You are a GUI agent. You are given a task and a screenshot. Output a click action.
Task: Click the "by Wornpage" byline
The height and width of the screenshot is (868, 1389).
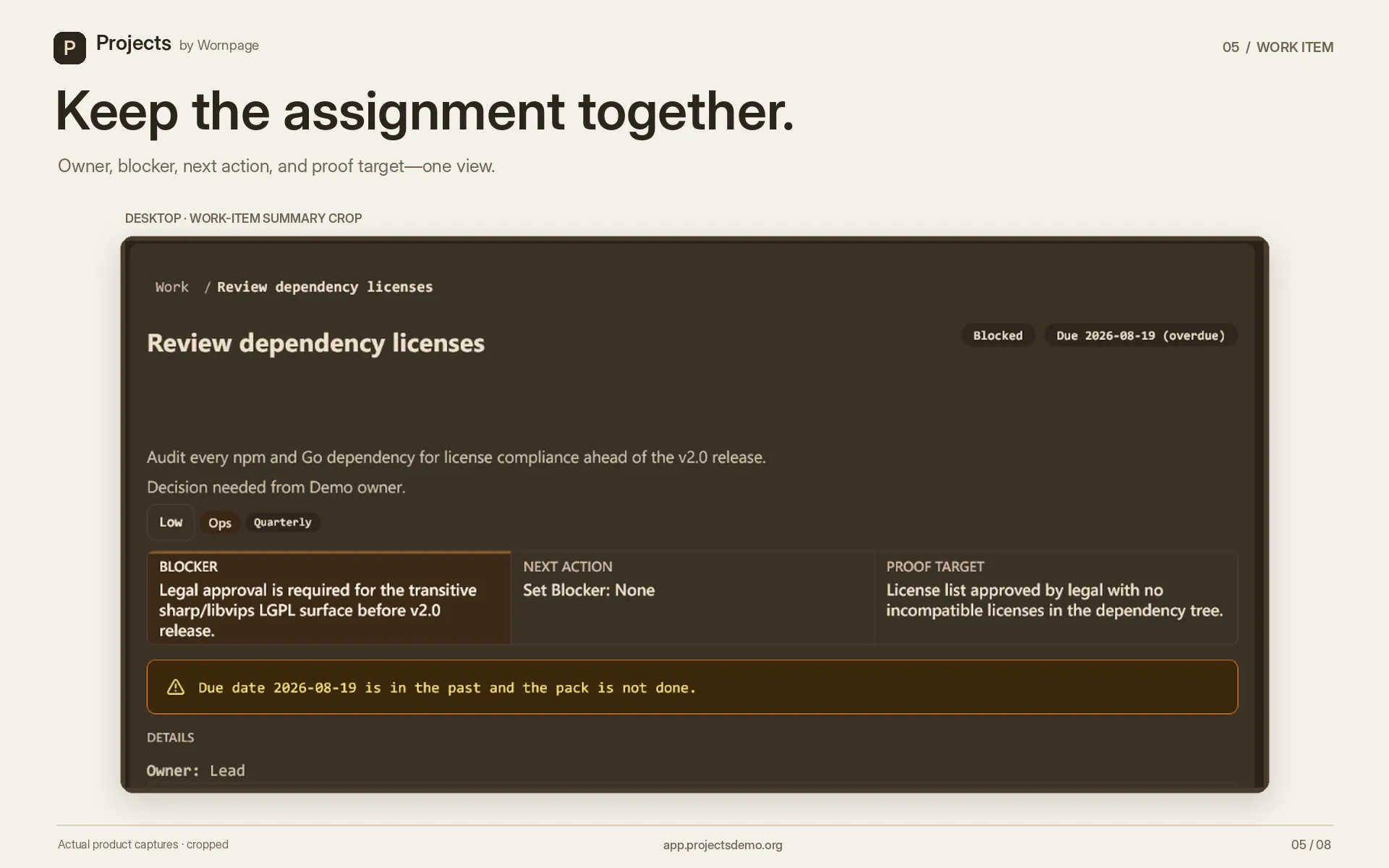click(x=219, y=46)
